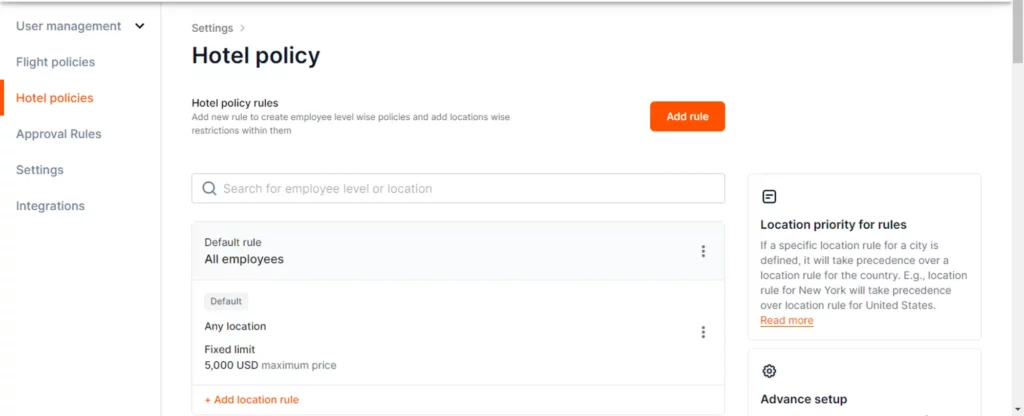Screen dimensions: 1024x416
Task: Open the three-dot menu for Default rule
Action: [703, 251]
